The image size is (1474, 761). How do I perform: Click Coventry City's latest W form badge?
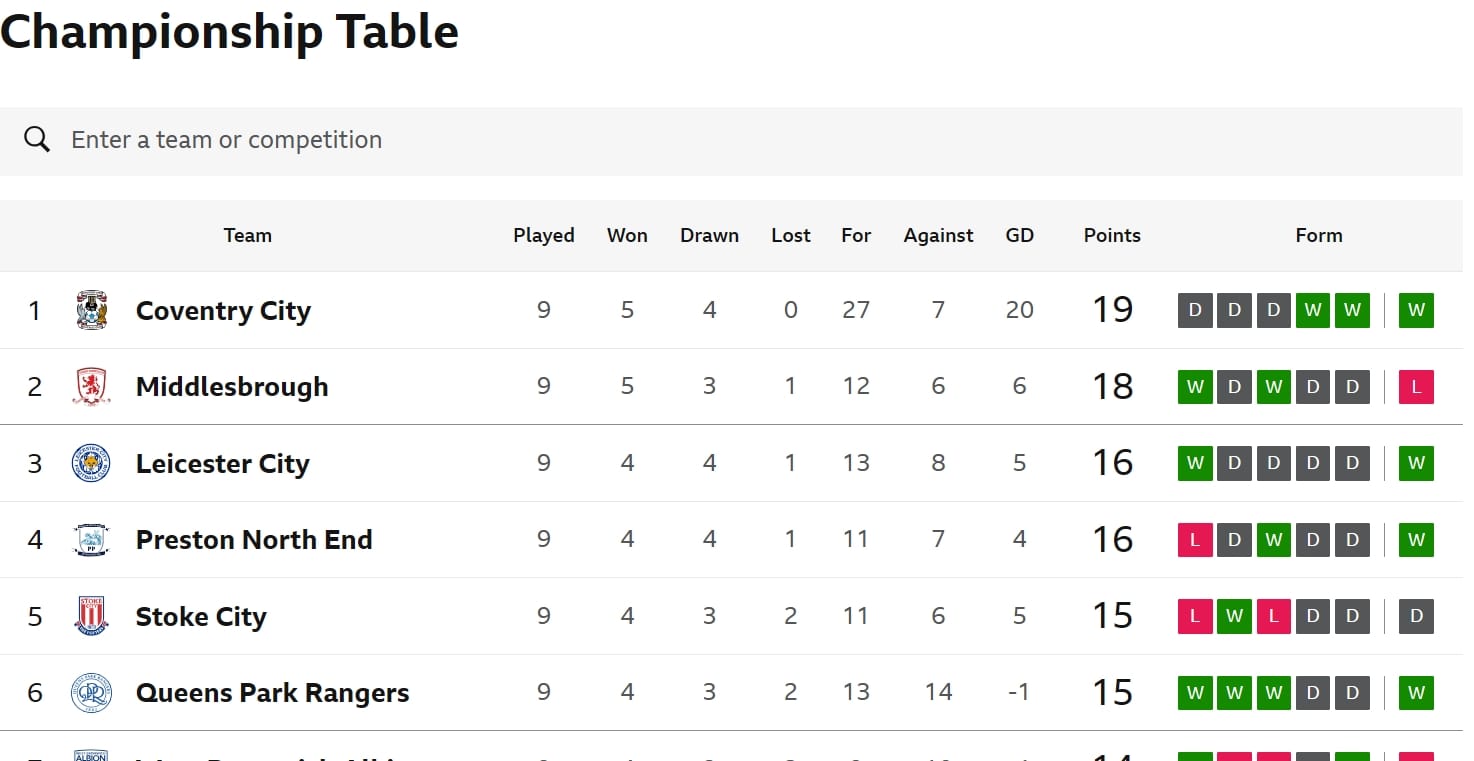1416,311
